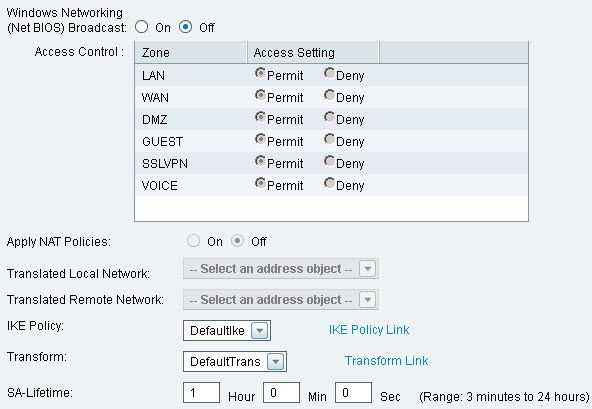Click the SA-Lifetime Hour field
The image size is (592, 409).
pos(201,393)
